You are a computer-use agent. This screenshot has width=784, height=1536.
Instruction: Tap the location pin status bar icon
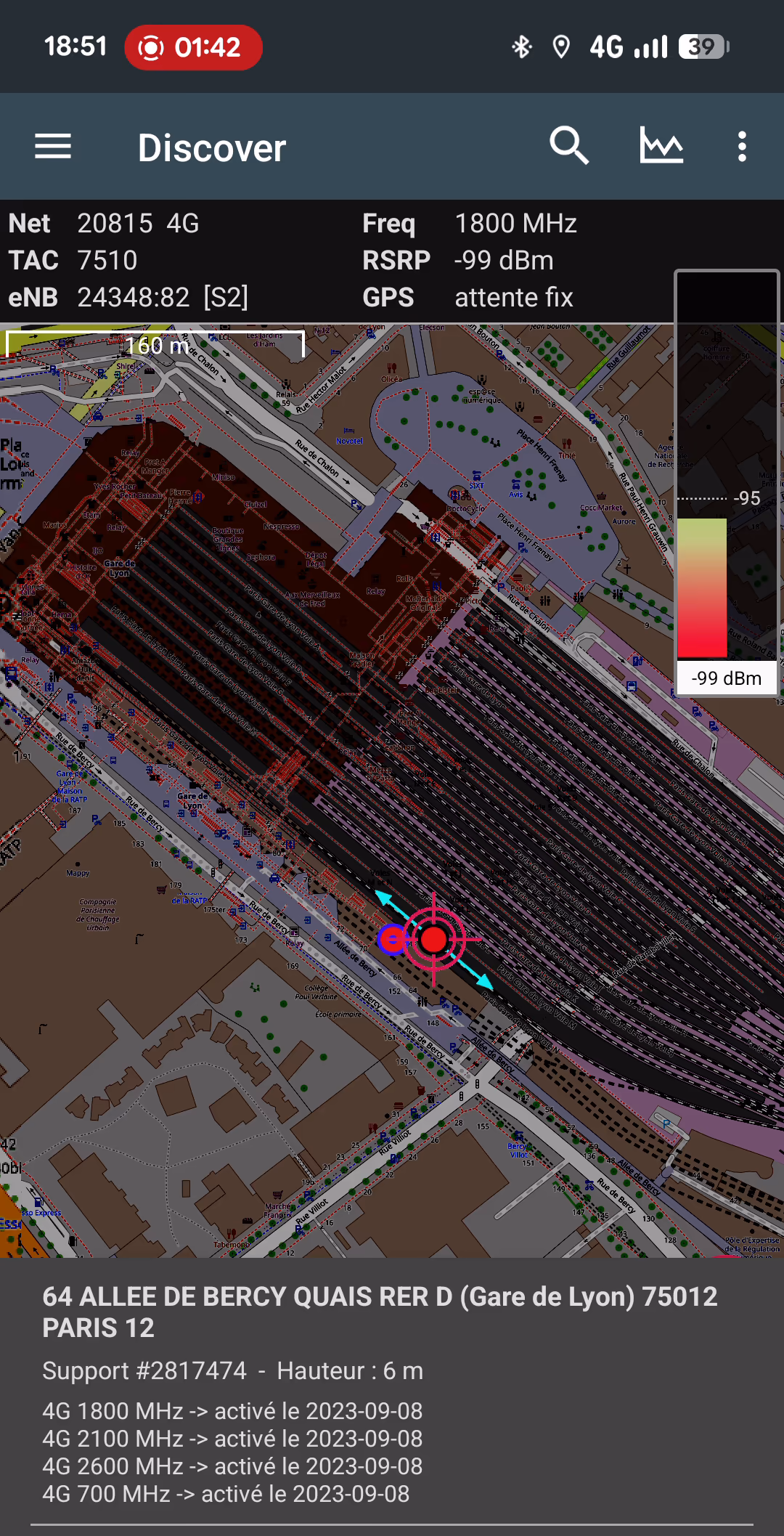pyautogui.click(x=560, y=48)
